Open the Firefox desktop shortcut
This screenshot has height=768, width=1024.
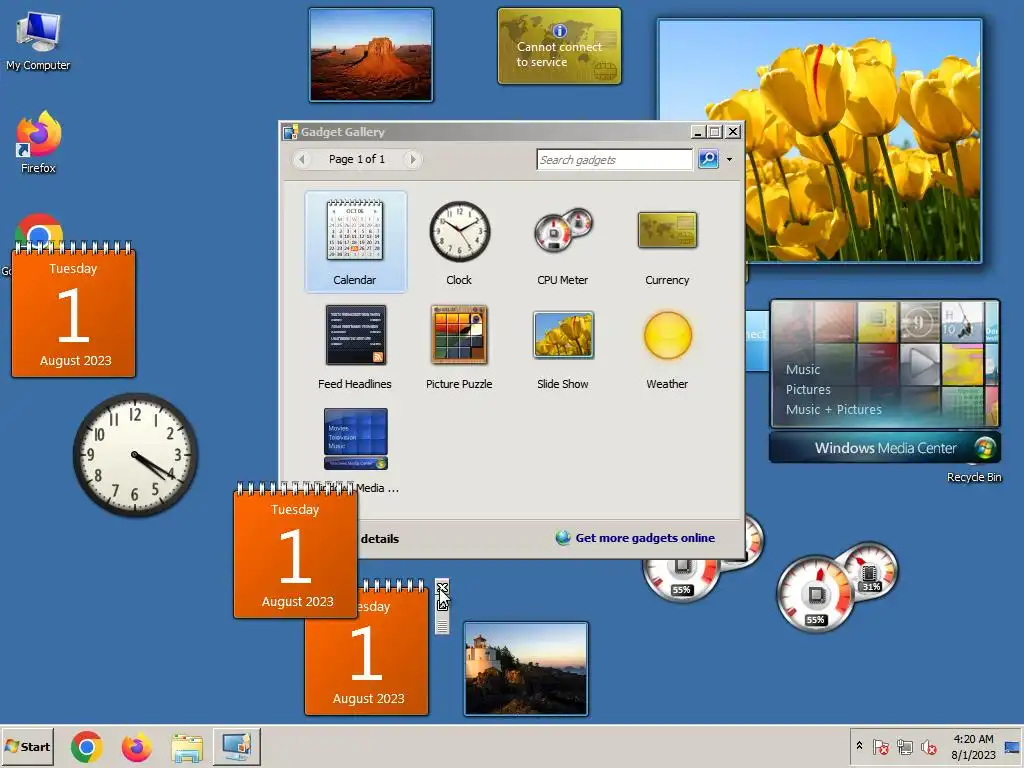pyautogui.click(x=38, y=142)
